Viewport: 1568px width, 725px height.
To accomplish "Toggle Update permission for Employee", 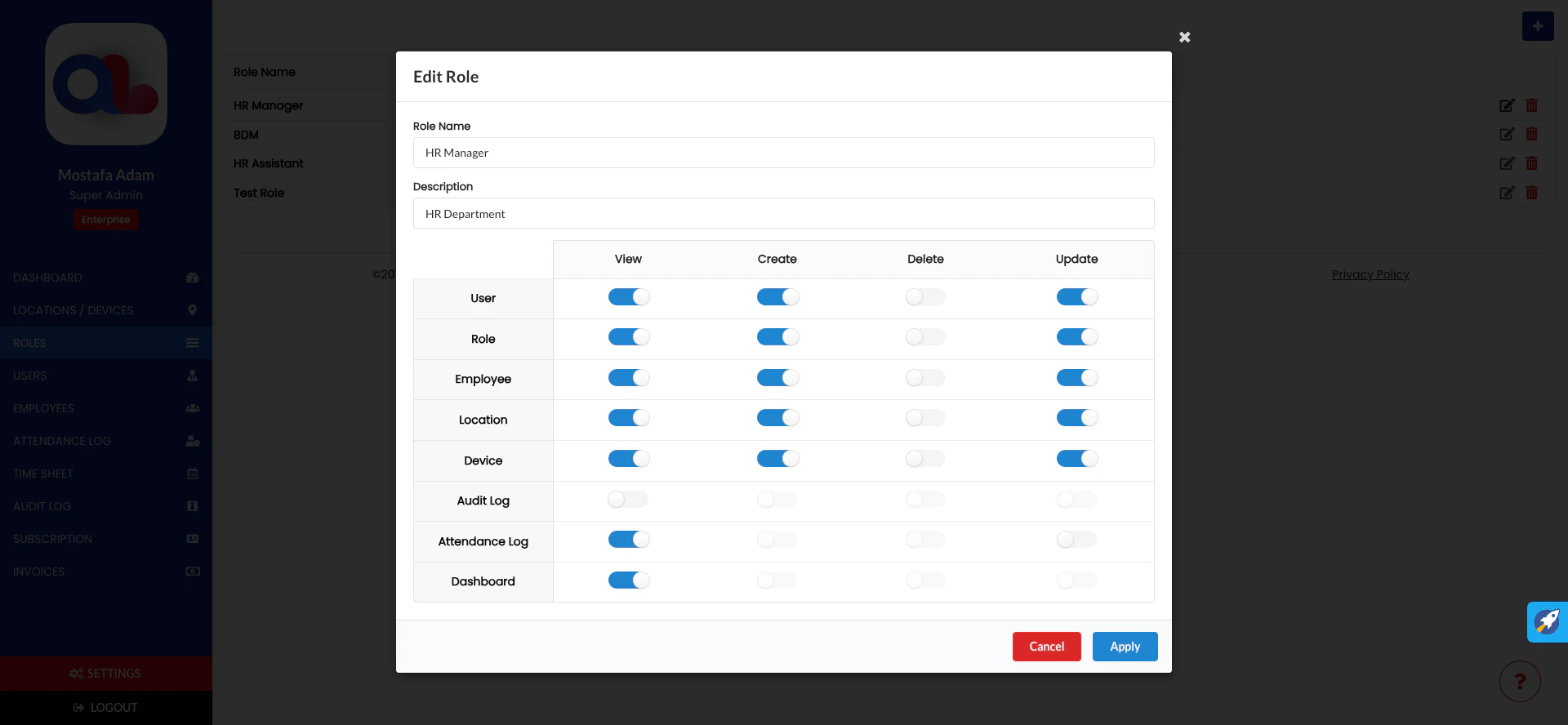I will pos(1077,378).
